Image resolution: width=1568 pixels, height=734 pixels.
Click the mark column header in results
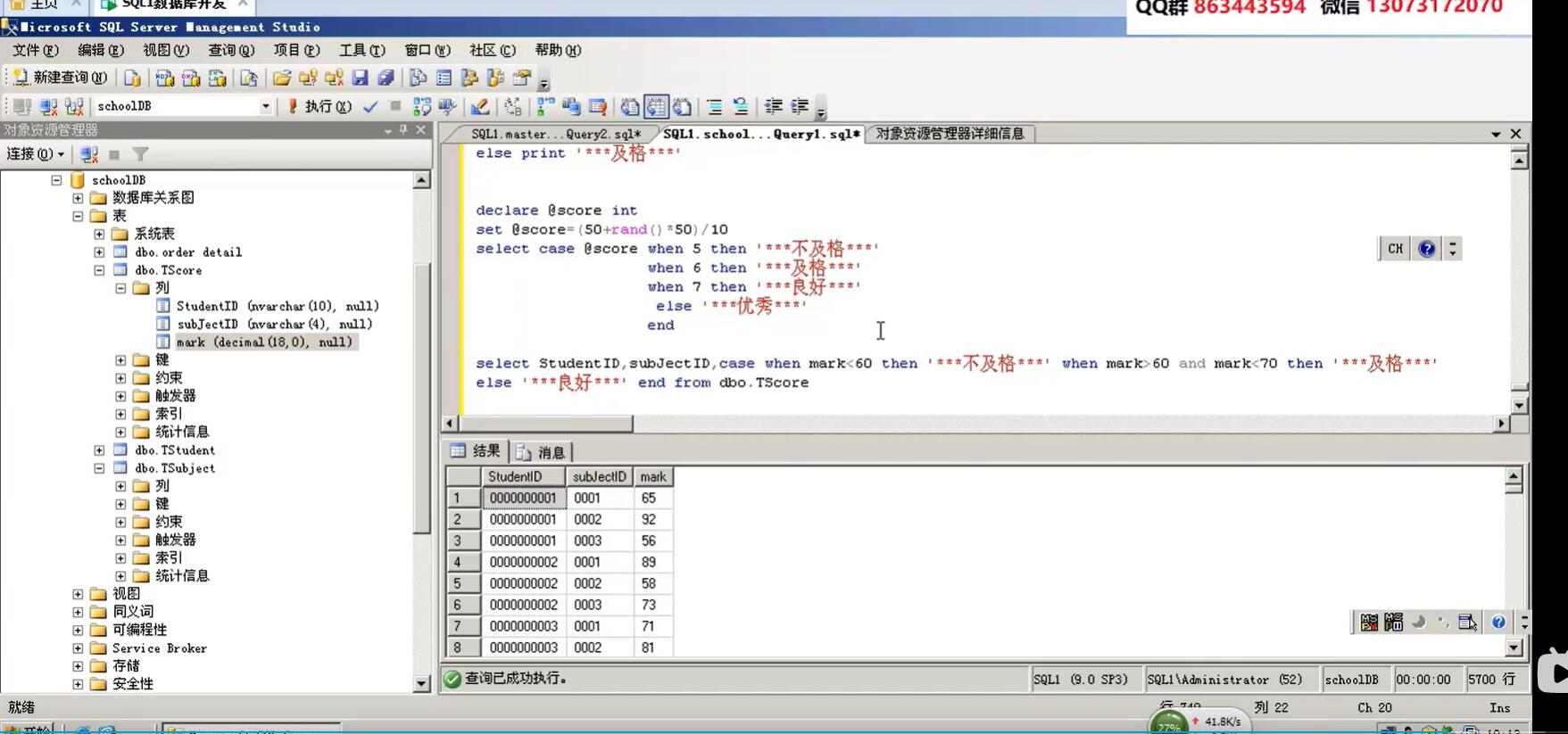653,477
